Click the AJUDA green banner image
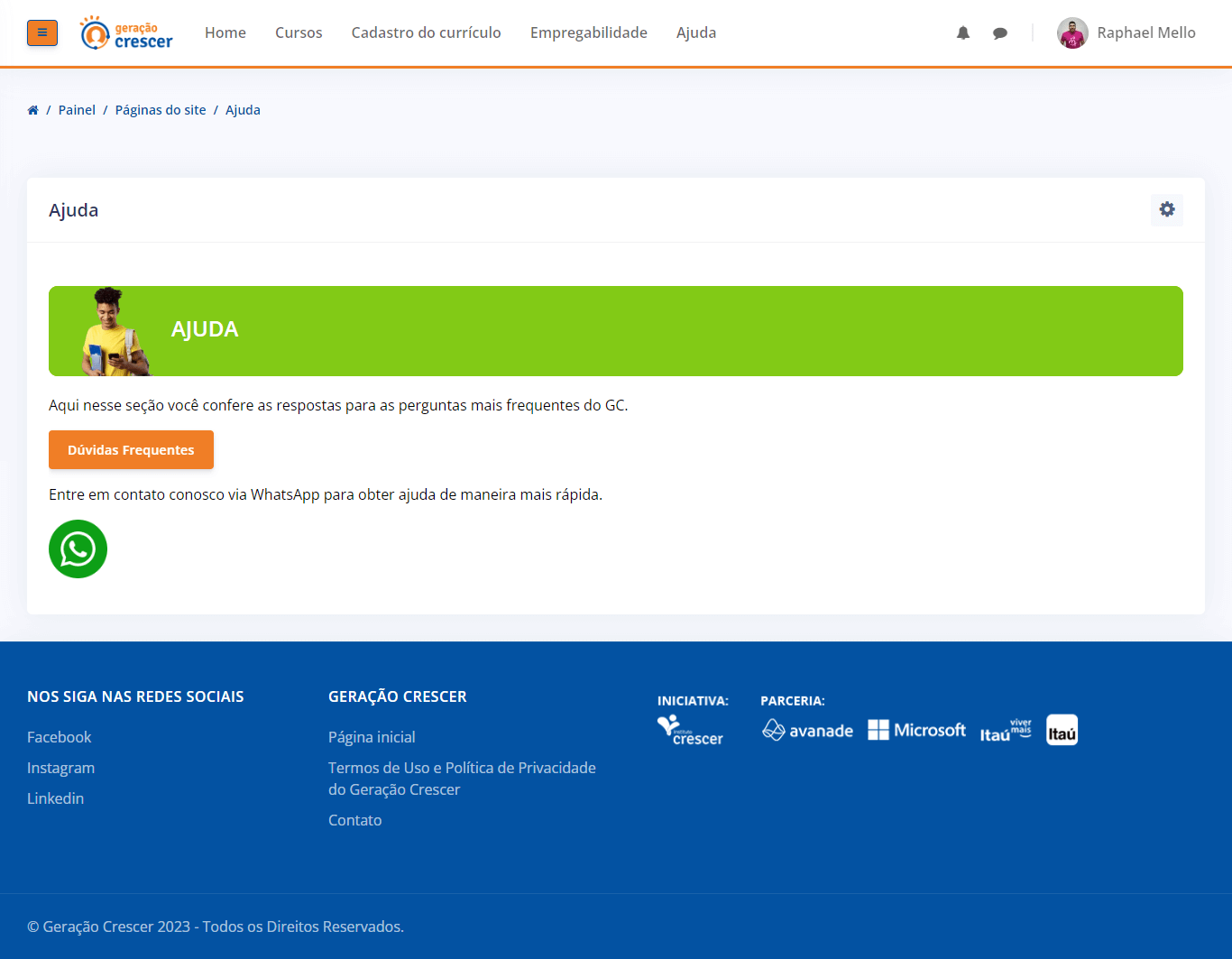 click(616, 331)
